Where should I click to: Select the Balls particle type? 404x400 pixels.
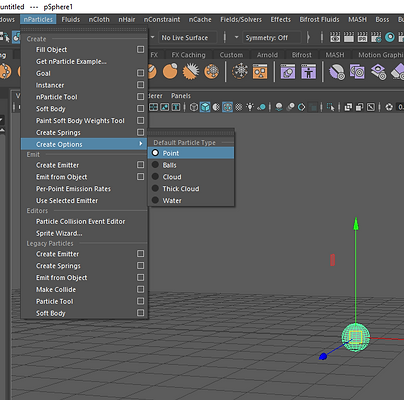[x=191, y=165]
